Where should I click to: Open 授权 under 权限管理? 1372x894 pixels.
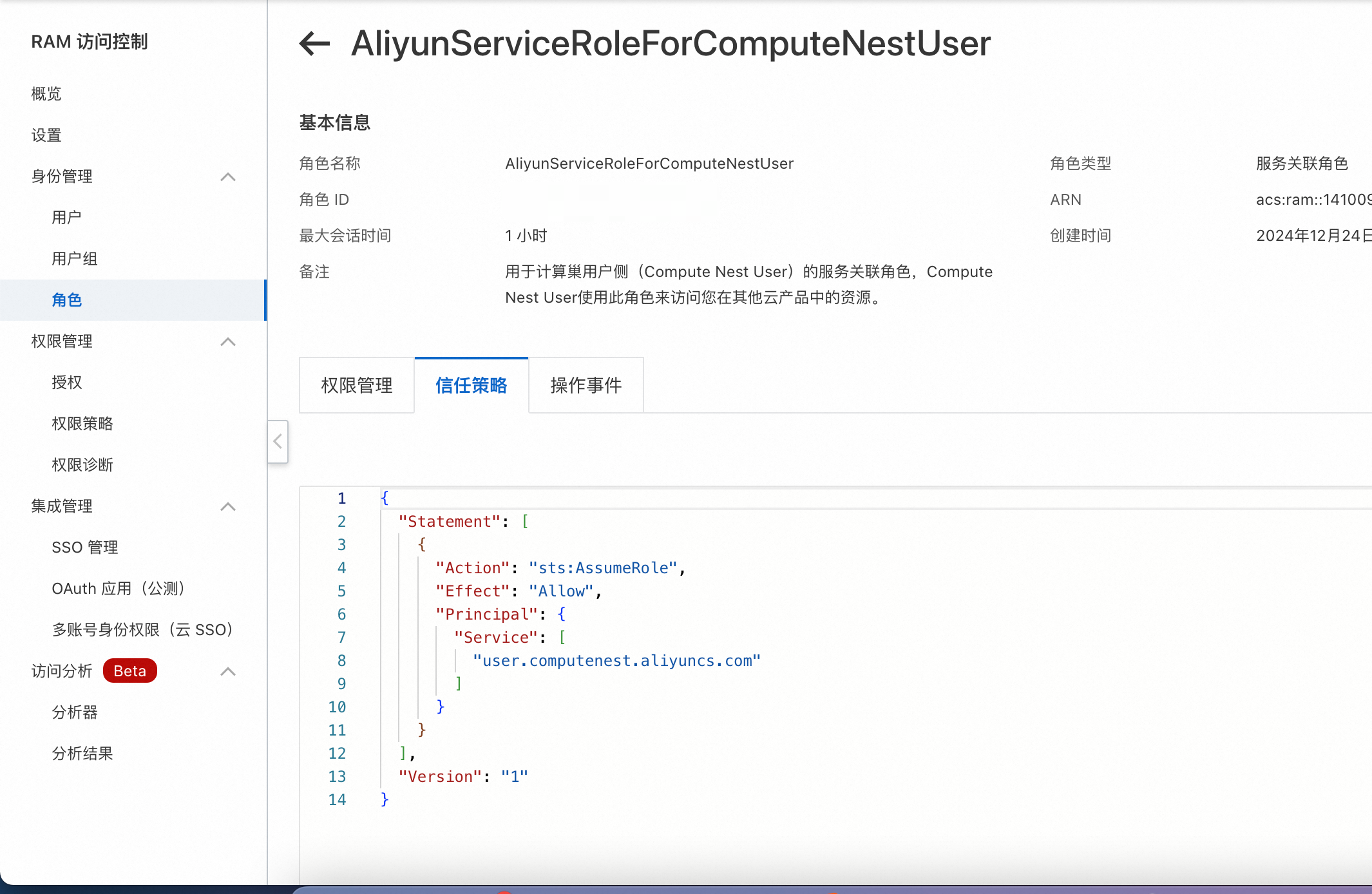coord(67,383)
